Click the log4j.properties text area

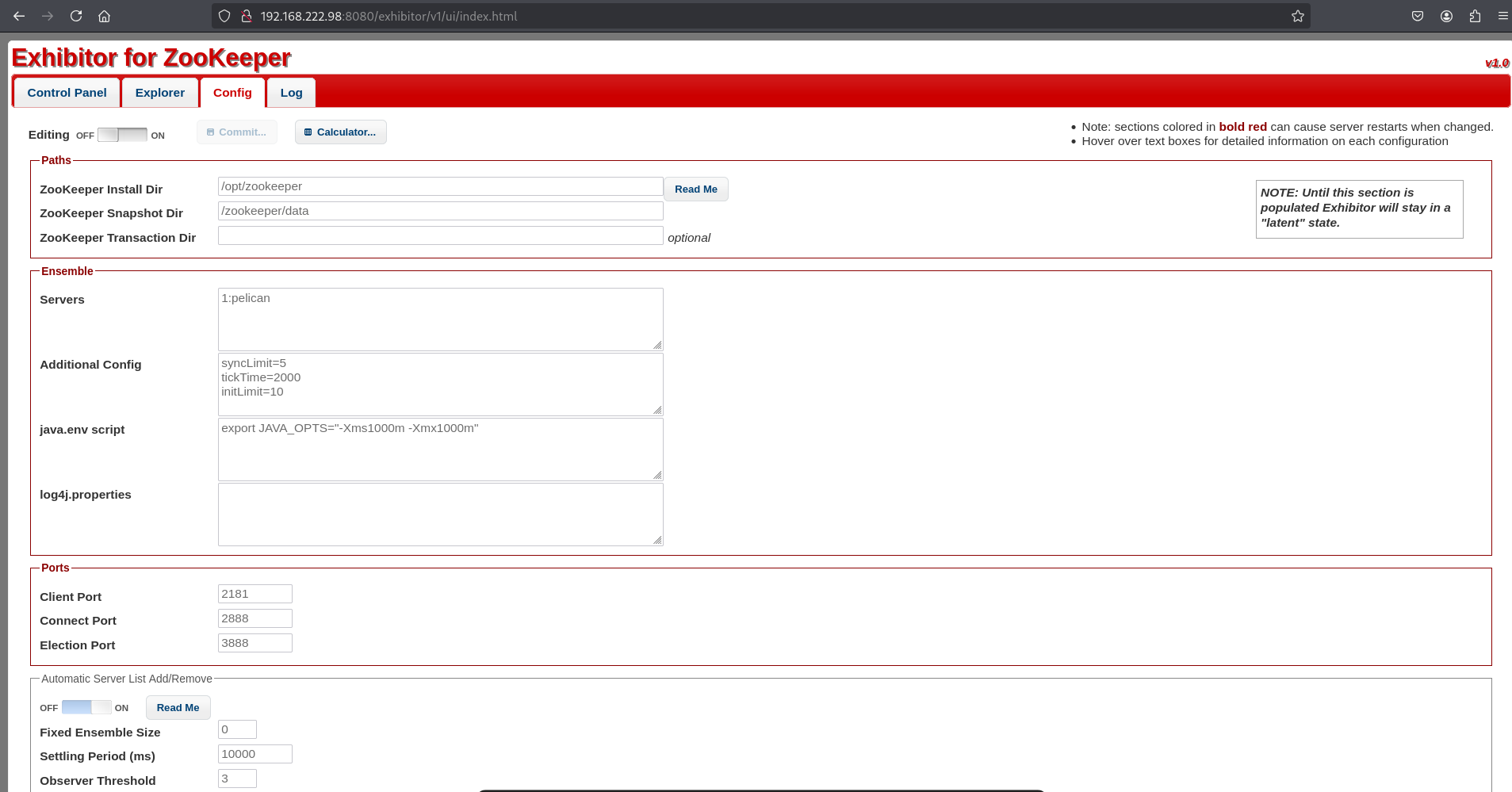(x=440, y=514)
